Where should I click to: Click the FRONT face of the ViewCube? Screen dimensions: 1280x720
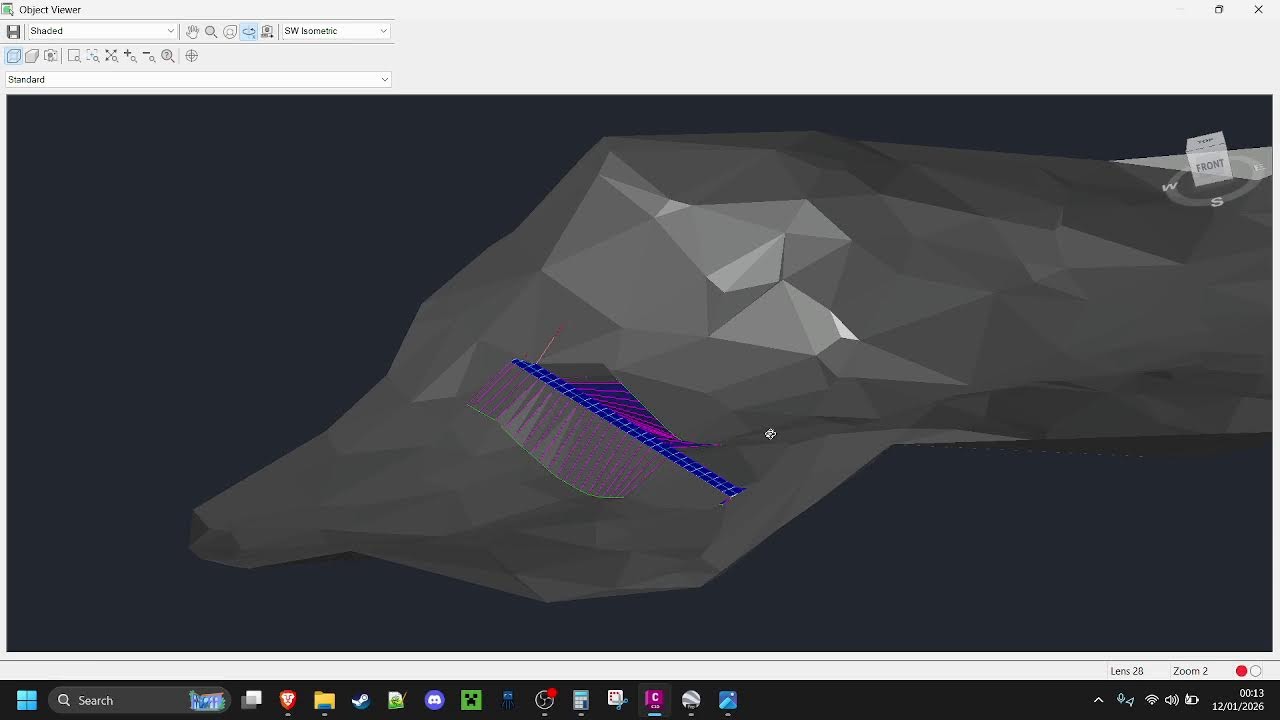click(x=1210, y=166)
